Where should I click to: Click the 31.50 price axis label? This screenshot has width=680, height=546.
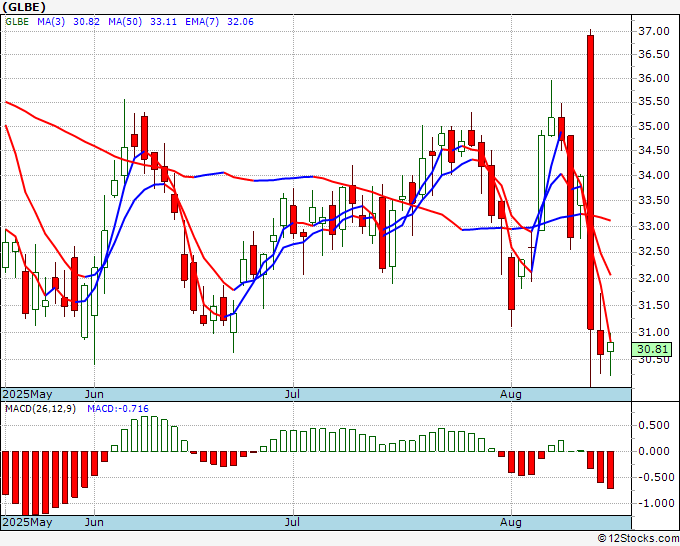tap(654, 305)
